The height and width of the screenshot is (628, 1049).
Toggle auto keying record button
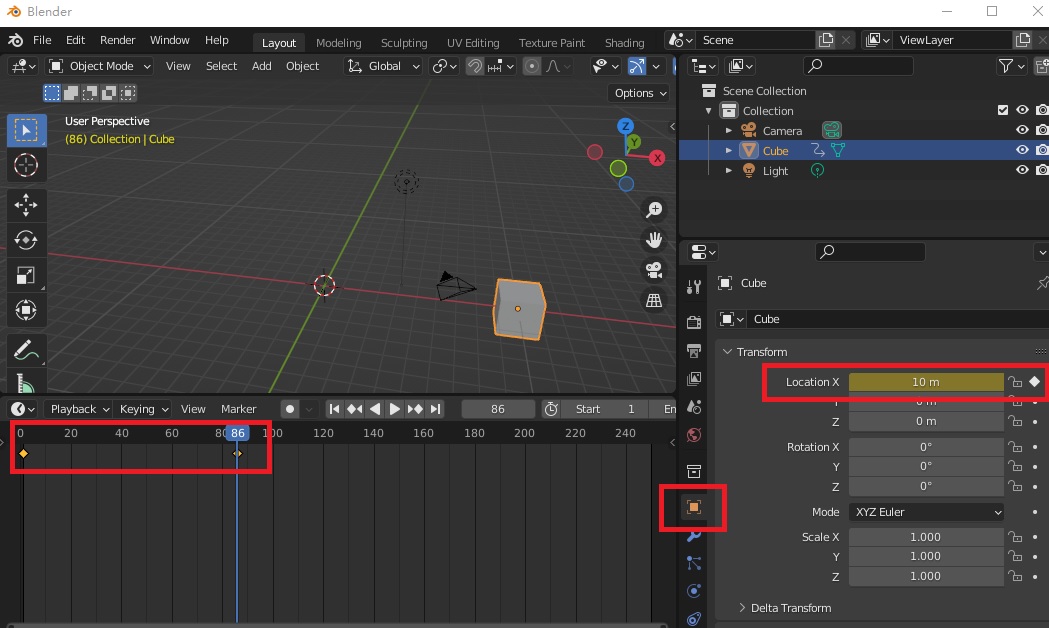point(290,409)
